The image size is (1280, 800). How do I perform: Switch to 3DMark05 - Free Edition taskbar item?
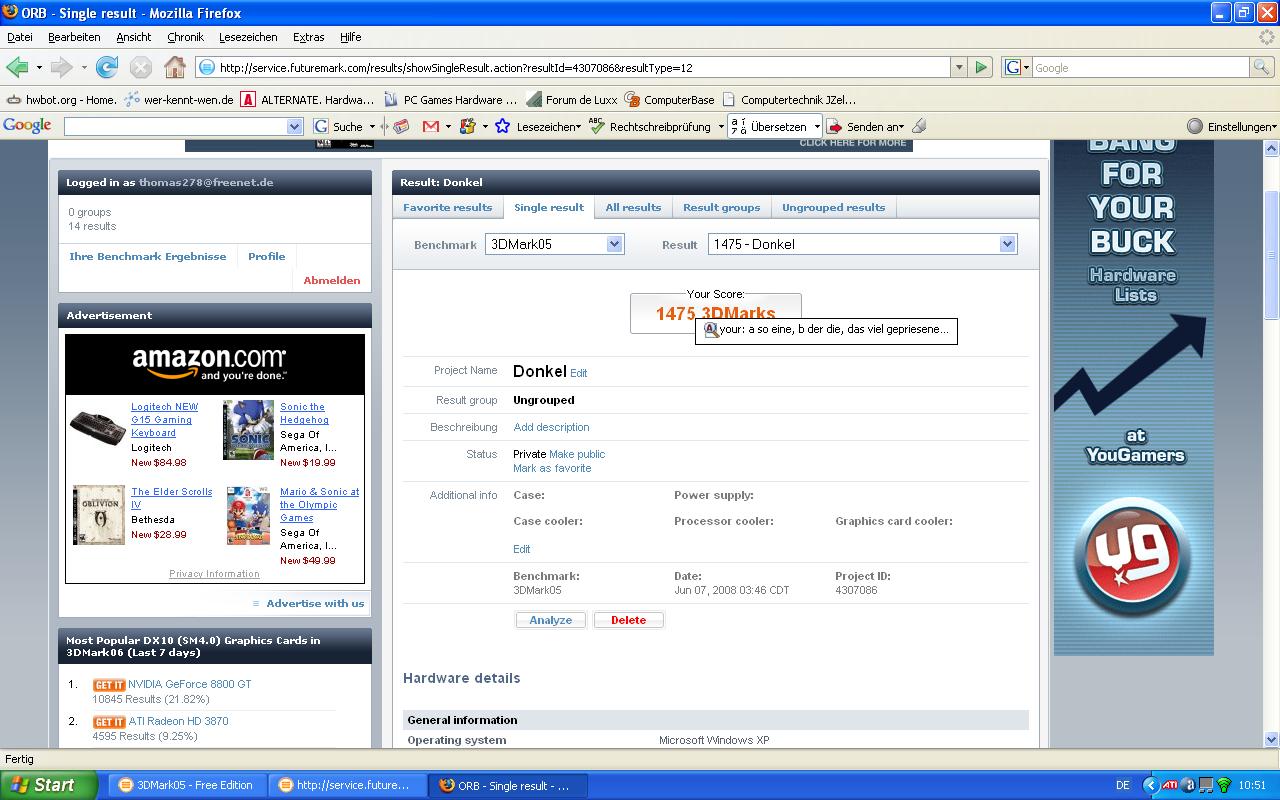[x=186, y=785]
